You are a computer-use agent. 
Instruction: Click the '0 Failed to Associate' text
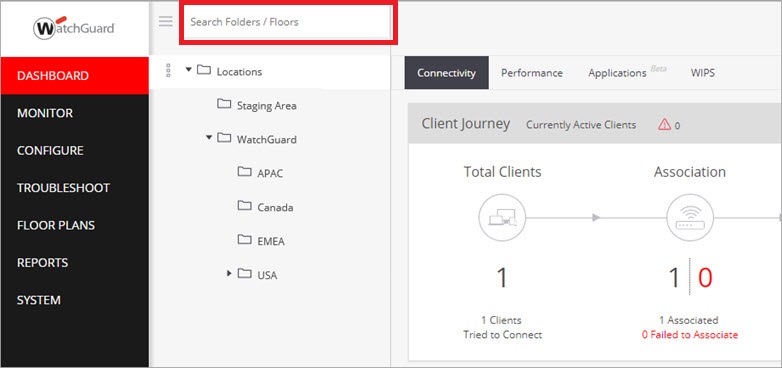click(x=690, y=335)
